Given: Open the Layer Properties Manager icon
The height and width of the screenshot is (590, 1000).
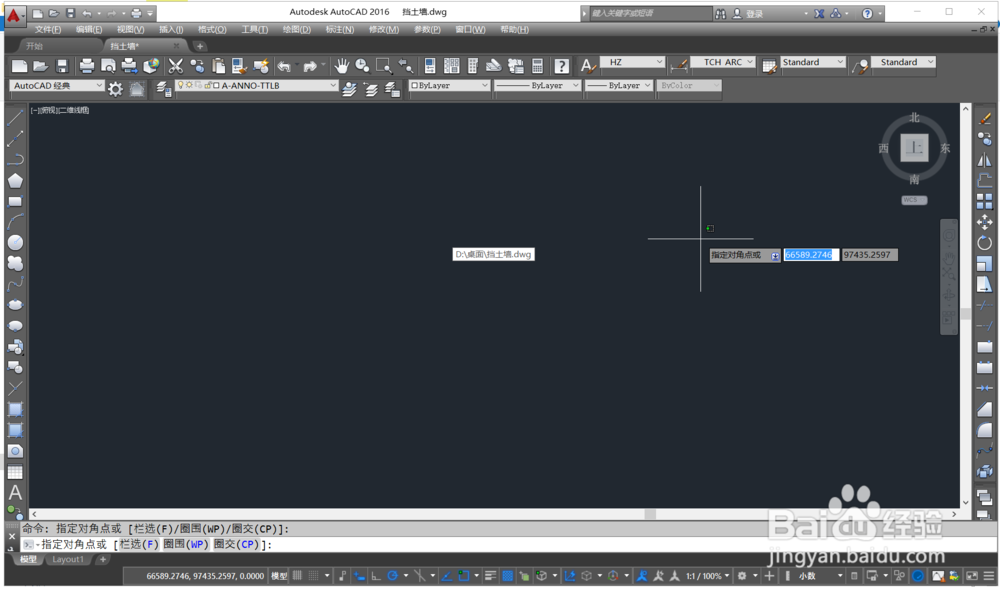Looking at the screenshot, I should tap(164, 89).
